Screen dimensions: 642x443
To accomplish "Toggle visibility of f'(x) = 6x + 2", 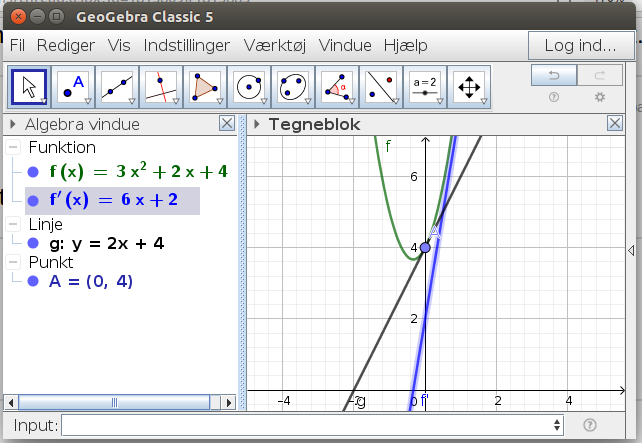I will (33, 201).
